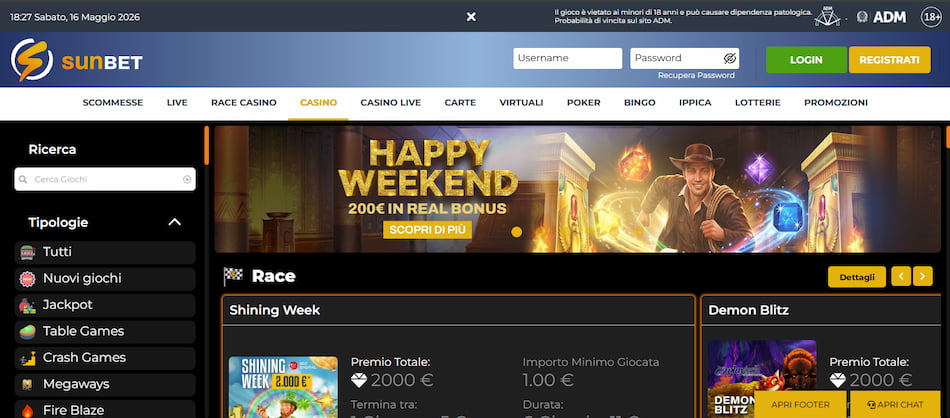The height and width of the screenshot is (418, 950).
Task: Click the Race checkered flag icon
Action: pyautogui.click(x=233, y=276)
